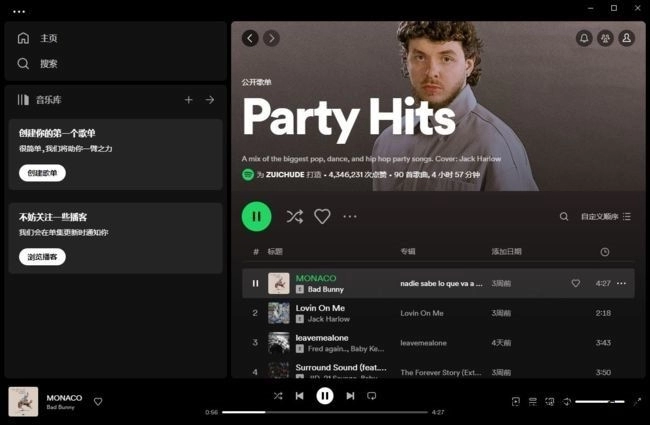Like the Party Hits playlist heart
Screen dimensions: 650x425
[322, 216]
